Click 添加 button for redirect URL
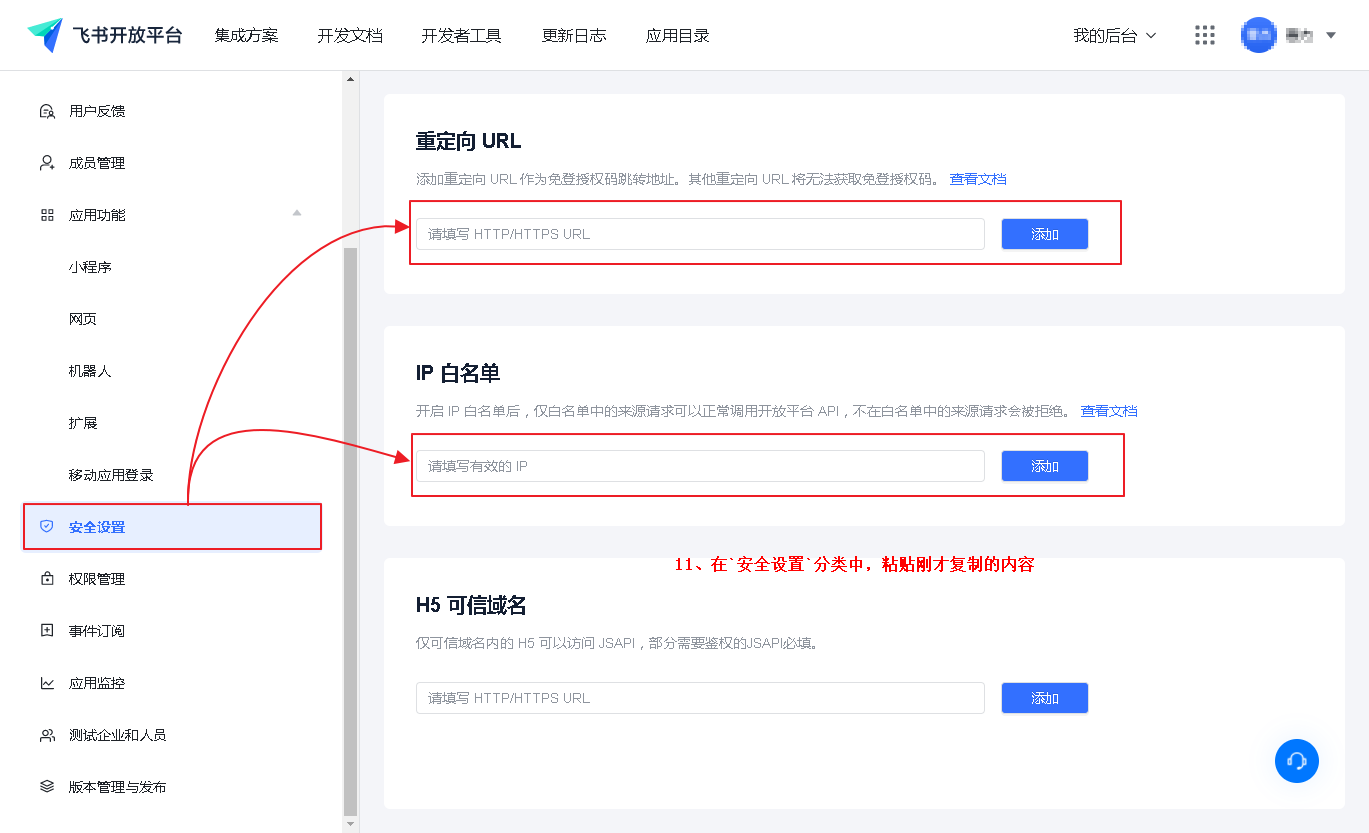 click(1044, 234)
